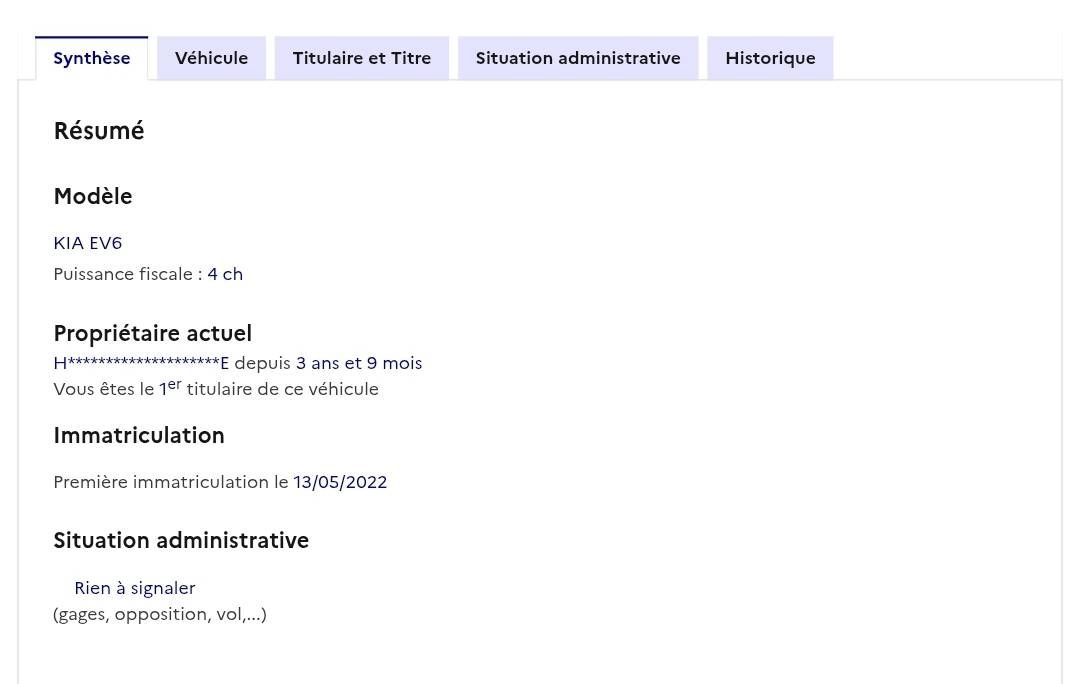This screenshot has height=684, width=1079.
Task: Click the Résumé heading
Action: point(99,131)
